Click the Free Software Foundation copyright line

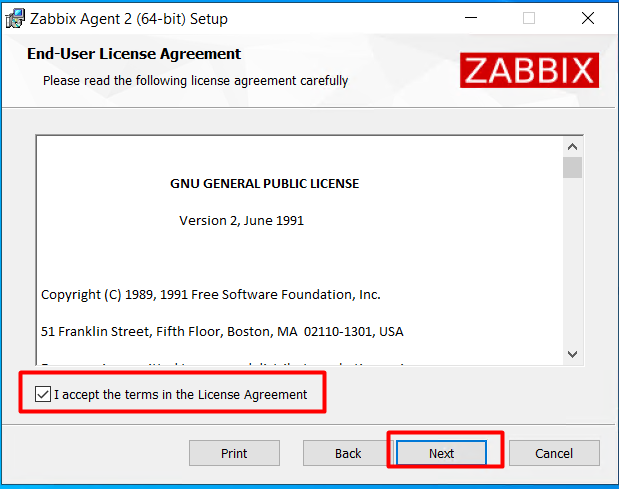point(211,295)
